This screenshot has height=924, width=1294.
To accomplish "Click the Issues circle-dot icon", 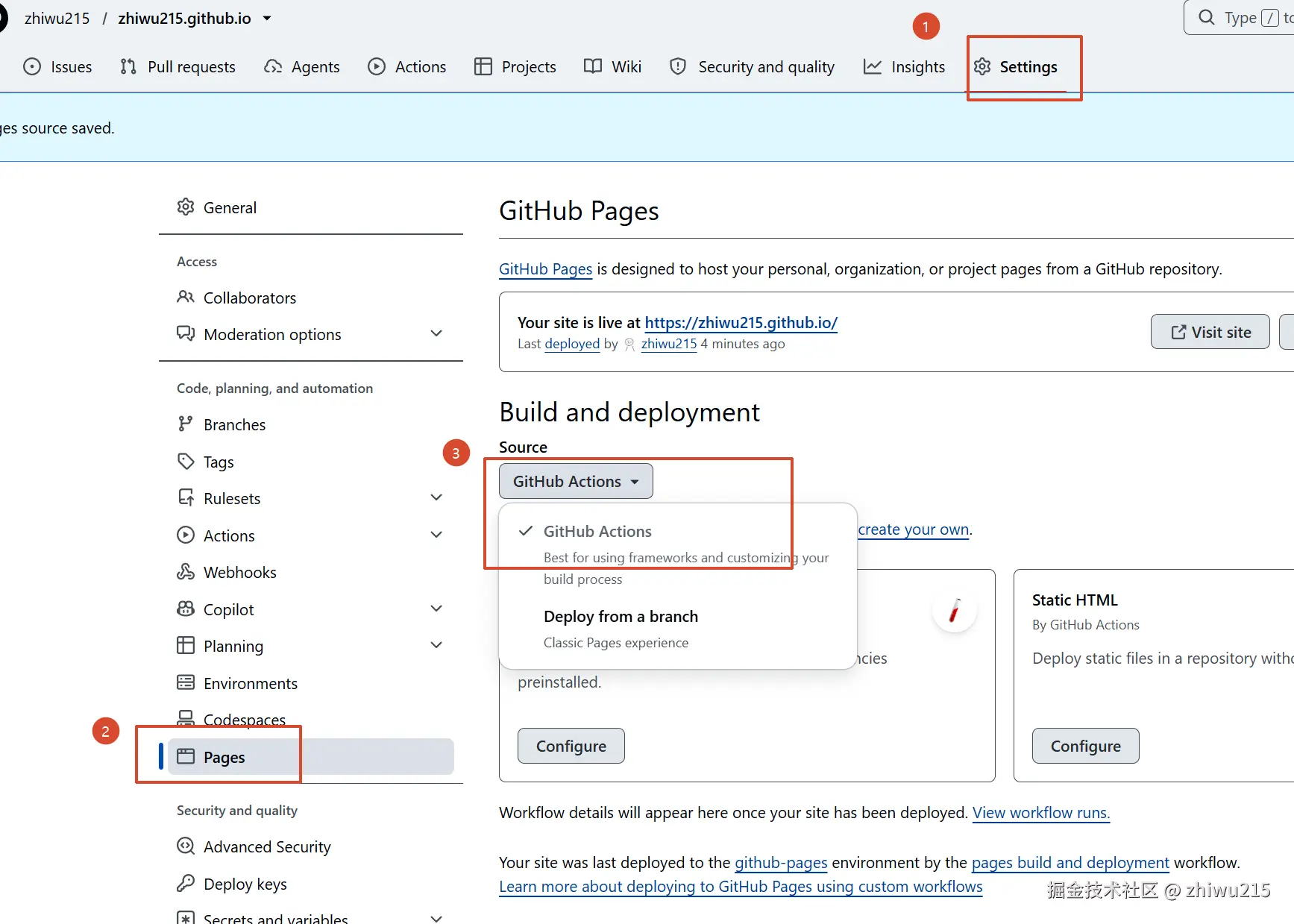I will click(x=32, y=67).
